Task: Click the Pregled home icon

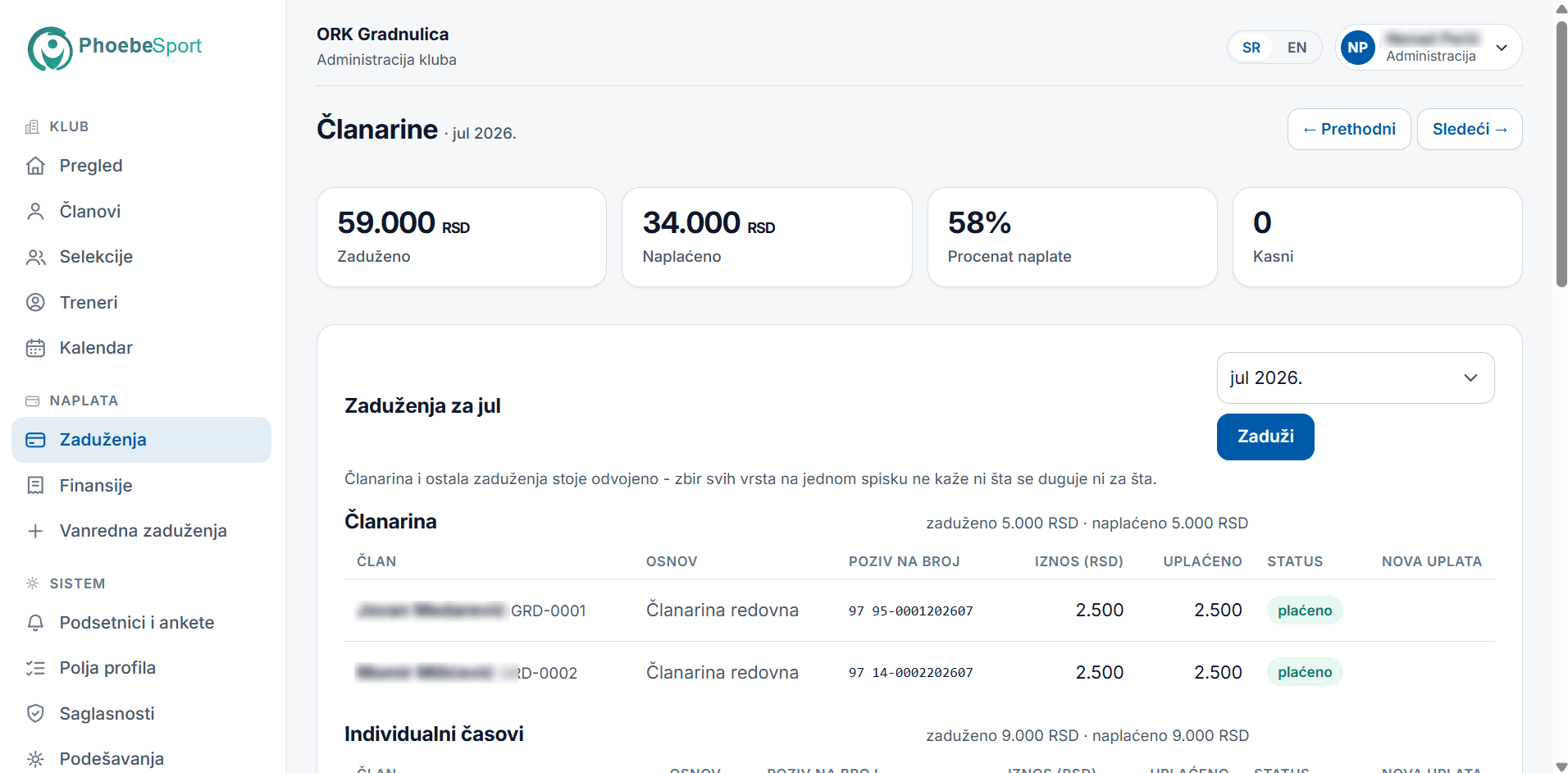Action: [35, 166]
